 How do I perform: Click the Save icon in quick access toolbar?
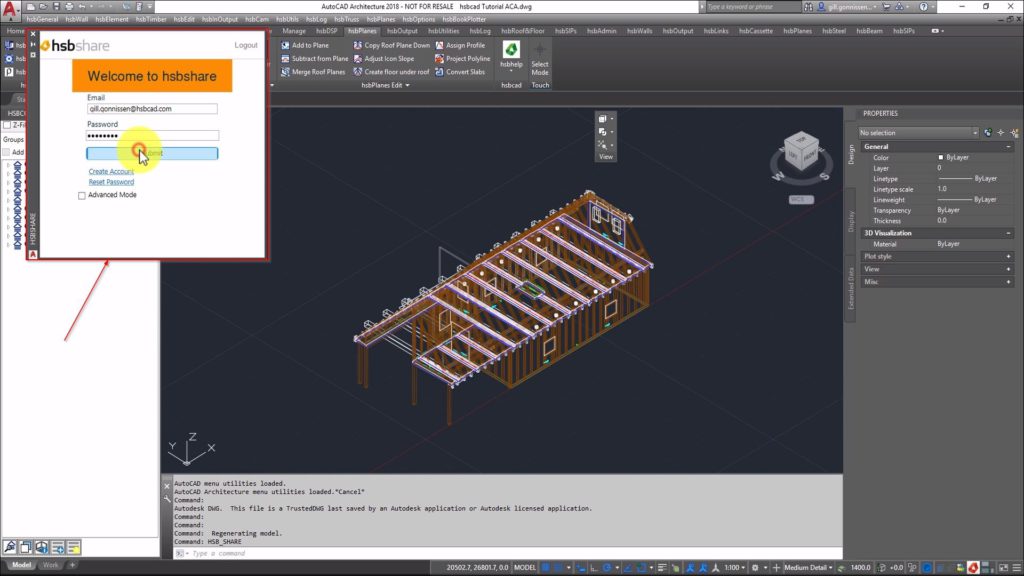(x=56, y=7)
